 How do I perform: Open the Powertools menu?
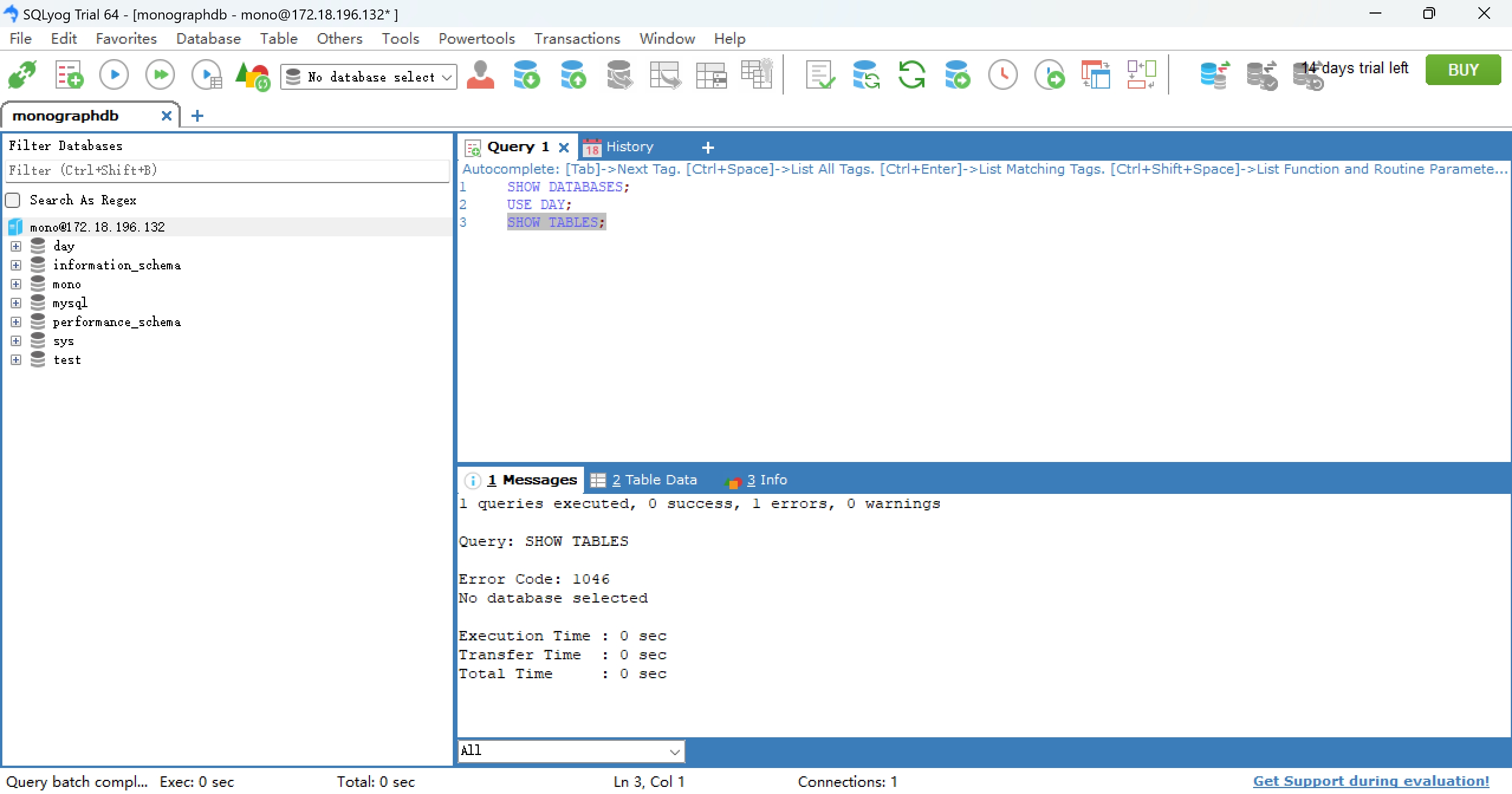tap(476, 39)
